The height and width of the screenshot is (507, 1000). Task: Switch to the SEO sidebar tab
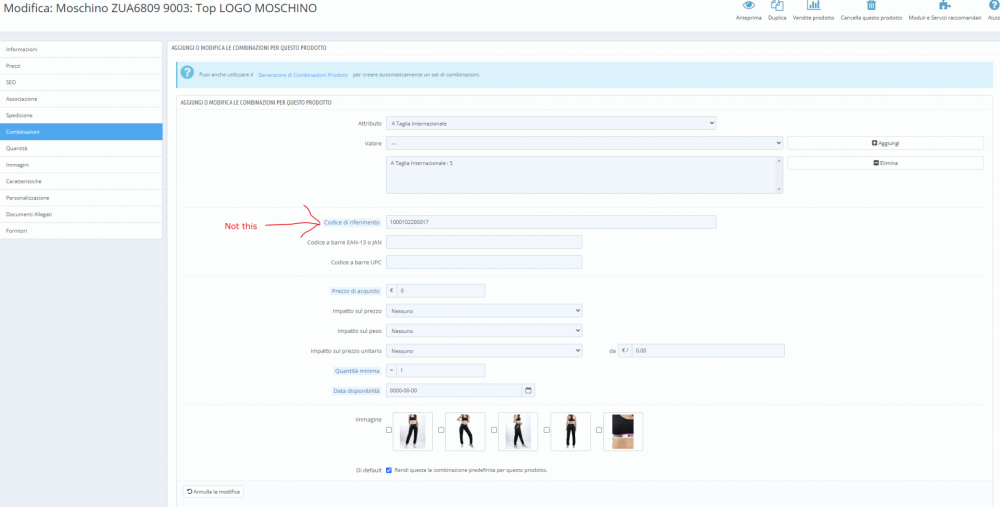tap(81, 82)
